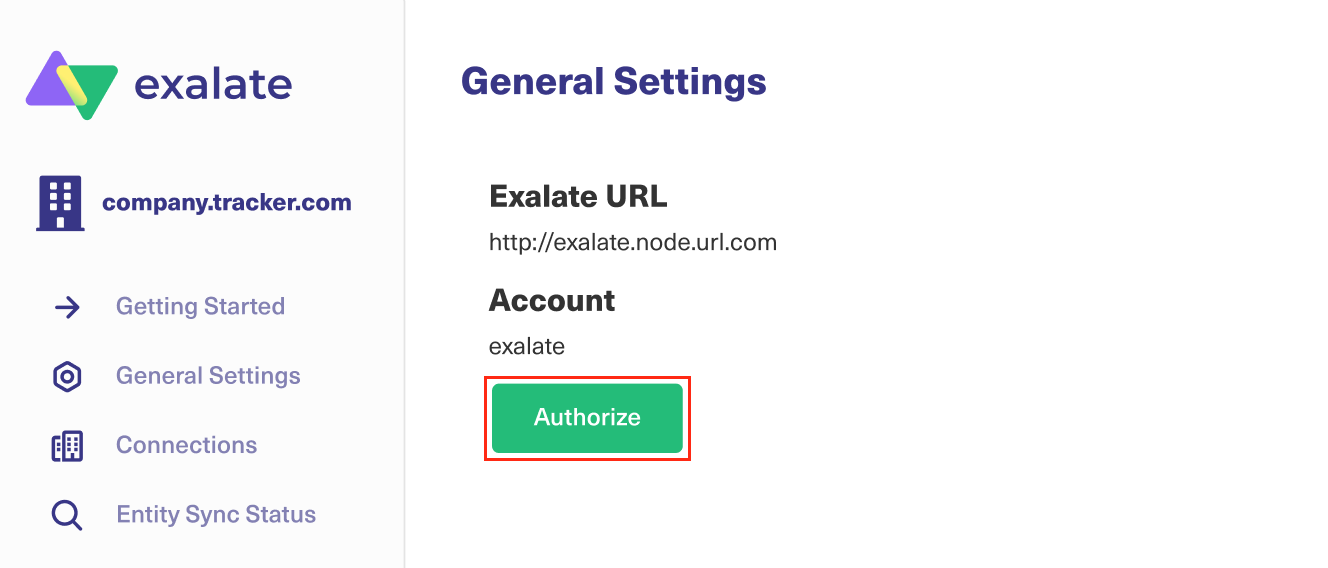Viewport: 1328px width, 568px height.
Task: Click the building icon beside company.tracker.com
Action: (x=59, y=203)
